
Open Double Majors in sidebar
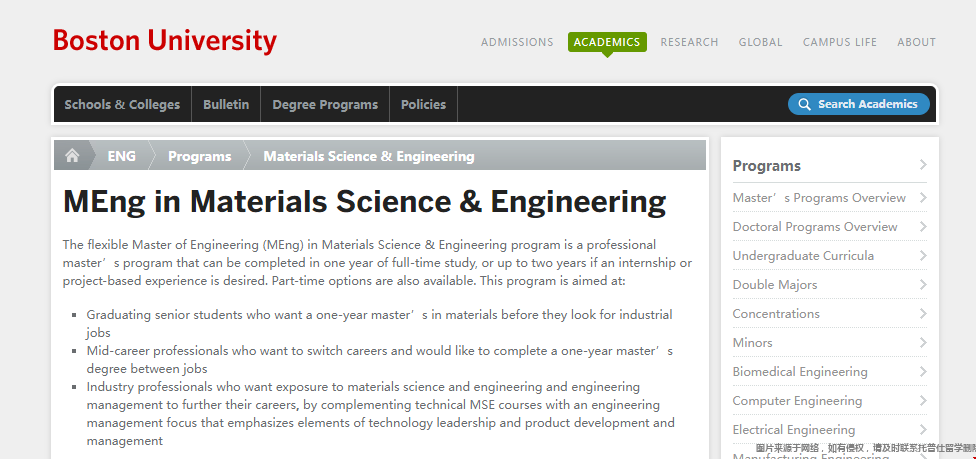coord(775,285)
